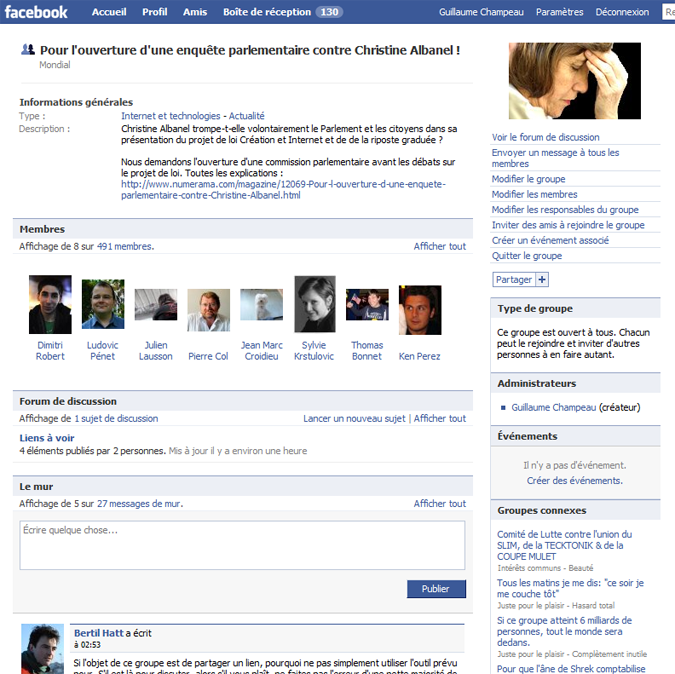This screenshot has width=675, height=674.
Task: Click Afficher tout in Le mur section
Action: (440, 504)
